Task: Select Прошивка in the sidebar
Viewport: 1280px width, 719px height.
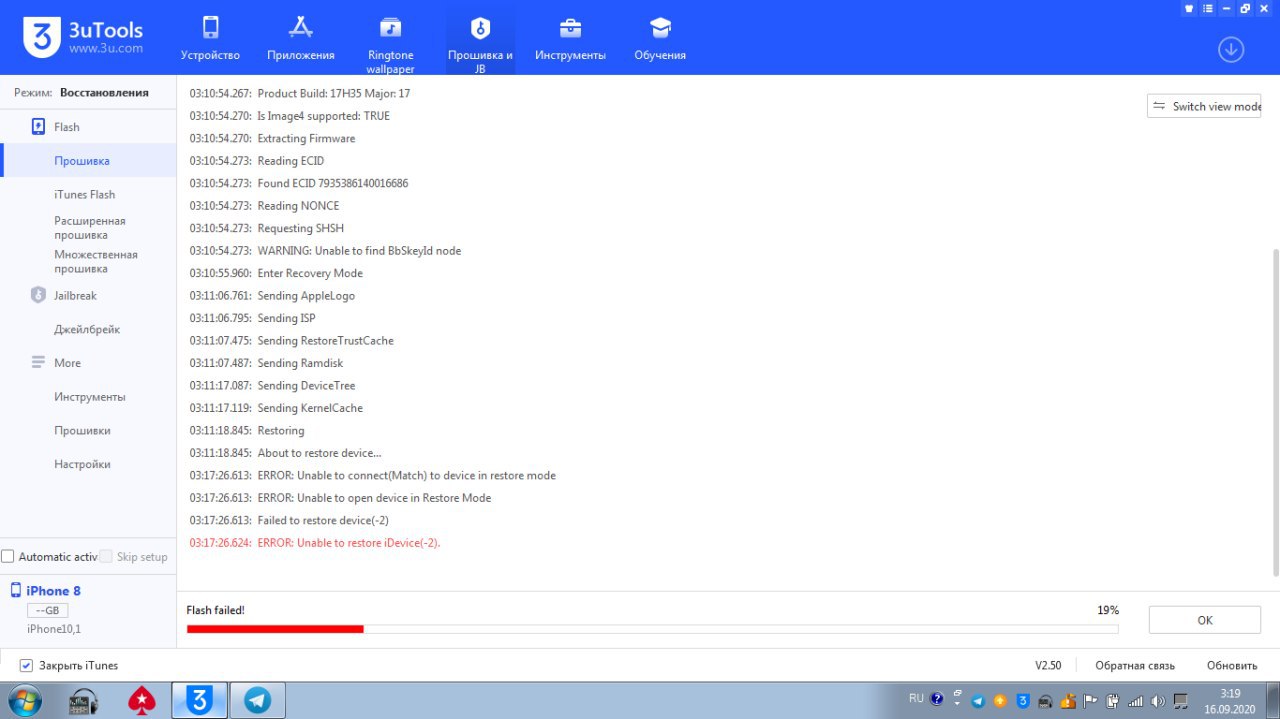Action: click(x=88, y=160)
